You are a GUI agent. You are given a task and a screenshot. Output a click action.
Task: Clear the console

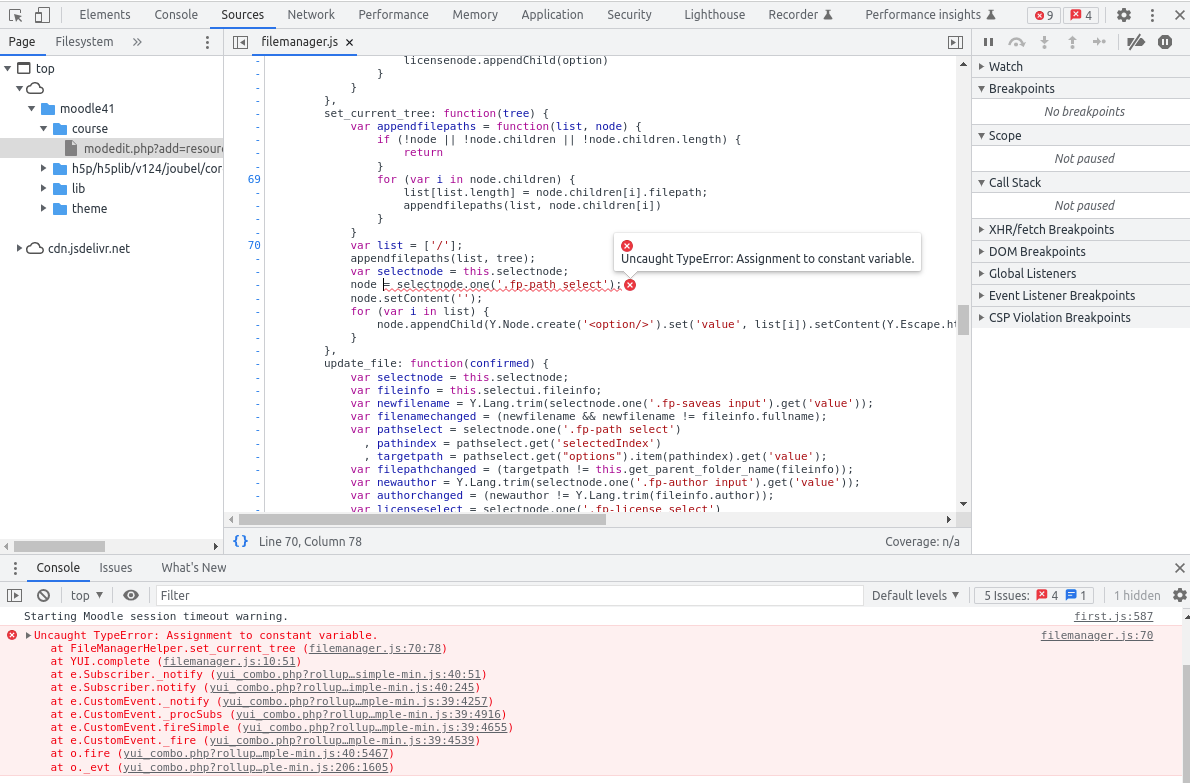tap(43, 596)
